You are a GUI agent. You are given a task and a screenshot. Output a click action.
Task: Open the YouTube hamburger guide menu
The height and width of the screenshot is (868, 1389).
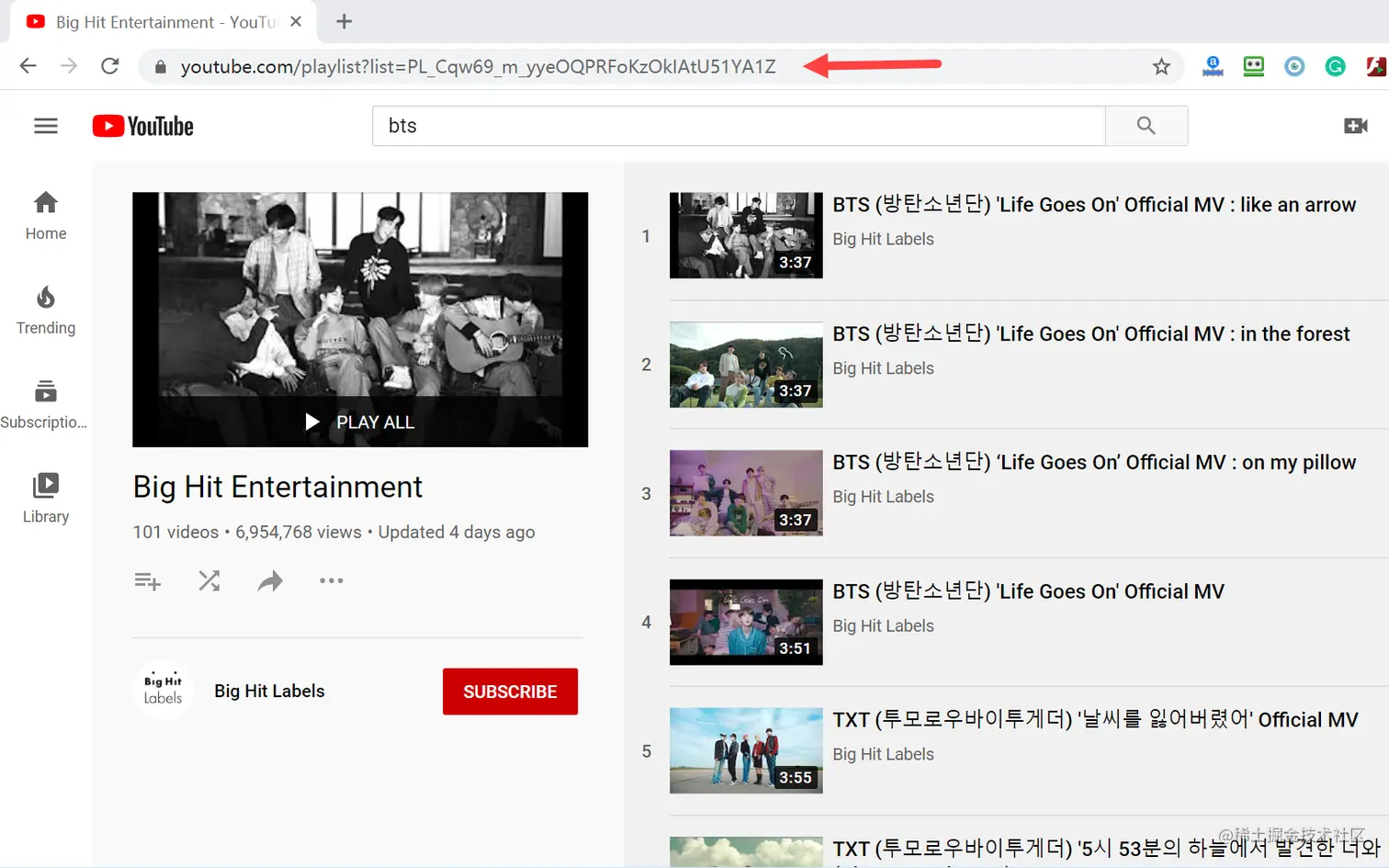(46, 126)
